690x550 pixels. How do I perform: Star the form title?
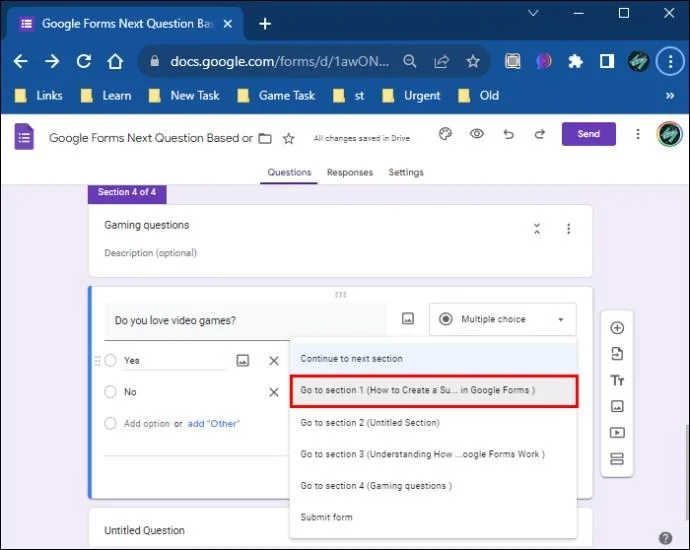[289, 139]
